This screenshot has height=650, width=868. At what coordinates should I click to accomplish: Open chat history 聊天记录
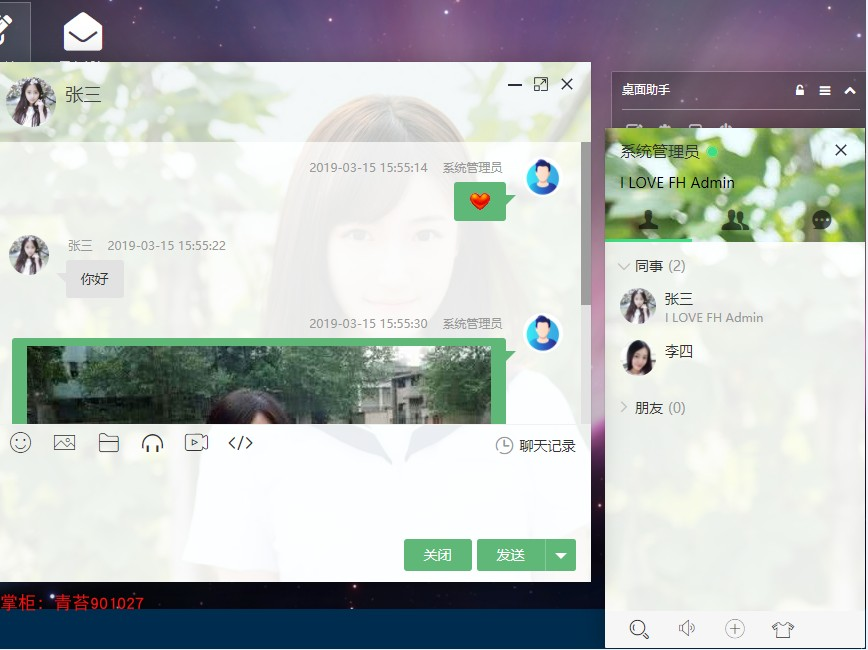535,446
